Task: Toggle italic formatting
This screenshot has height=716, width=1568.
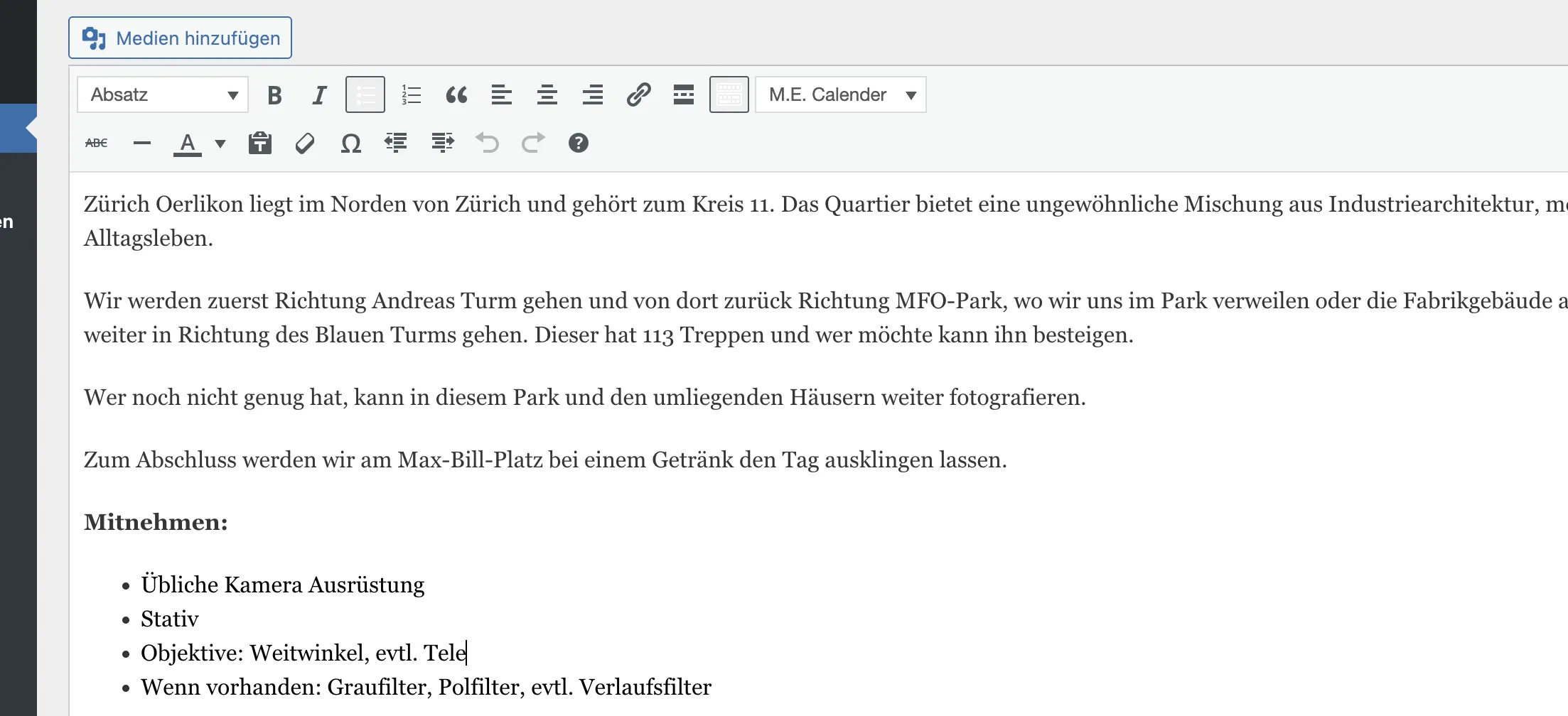Action: coord(320,94)
